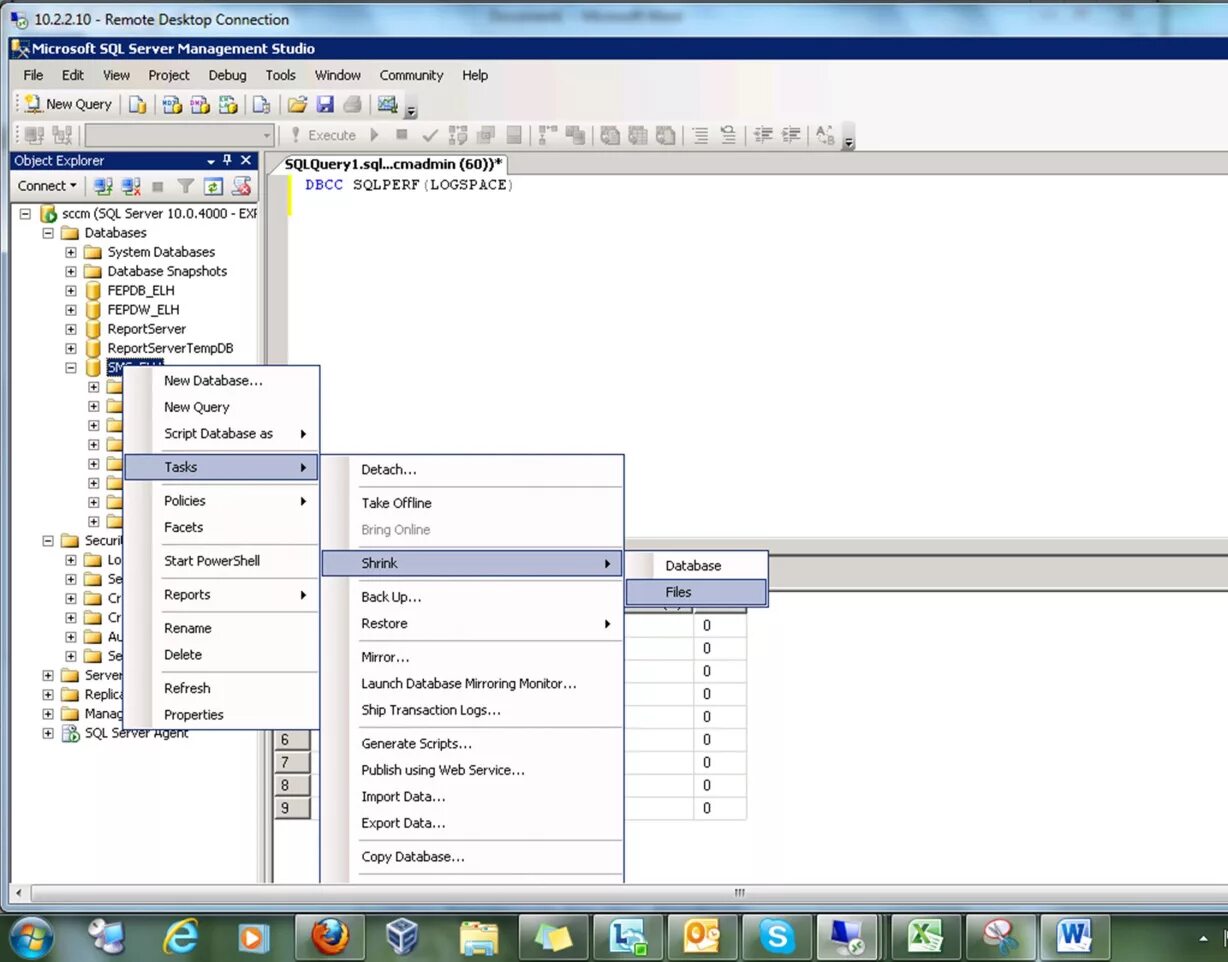Expand the FEPDB_ELH database node

(x=71, y=291)
